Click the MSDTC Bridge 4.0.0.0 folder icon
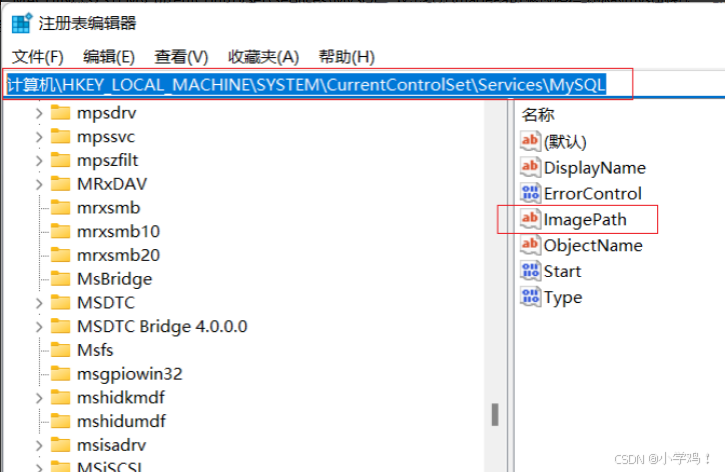The width and height of the screenshot is (725, 472). pyautogui.click(x=60, y=326)
